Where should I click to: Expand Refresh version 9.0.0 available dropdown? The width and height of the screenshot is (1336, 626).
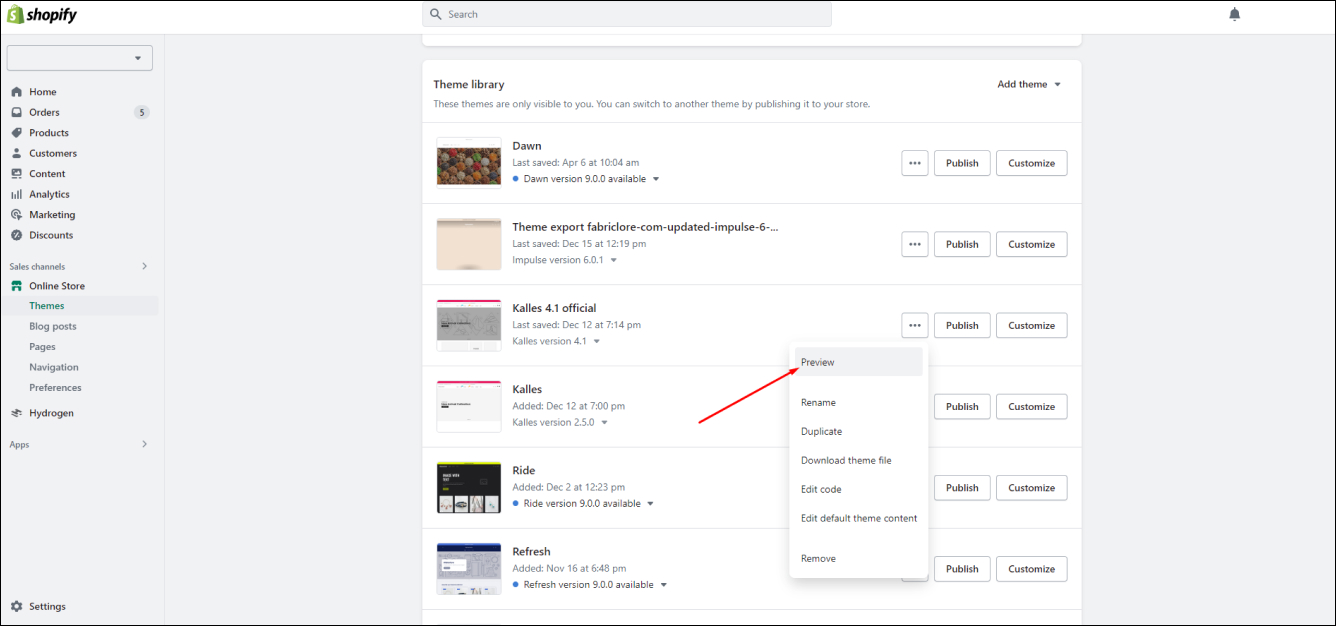click(663, 585)
